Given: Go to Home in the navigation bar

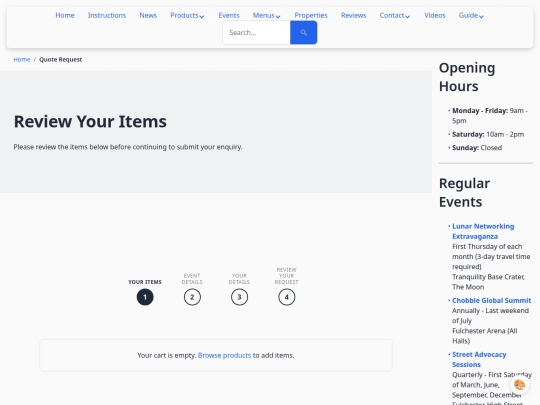Looking at the screenshot, I should click(65, 15).
